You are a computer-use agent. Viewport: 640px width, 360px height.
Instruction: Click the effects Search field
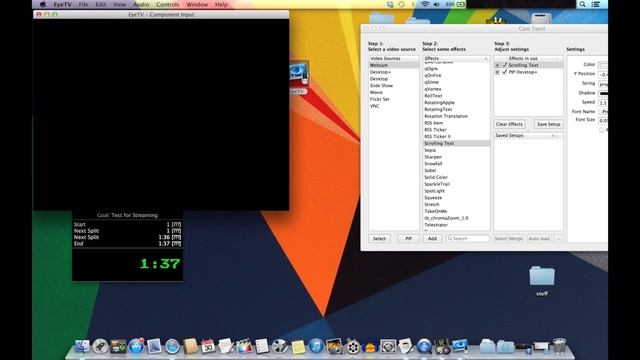(x=467, y=238)
